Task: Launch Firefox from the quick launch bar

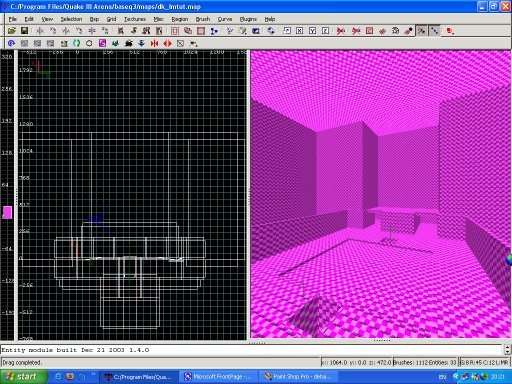Action: click(x=70, y=377)
